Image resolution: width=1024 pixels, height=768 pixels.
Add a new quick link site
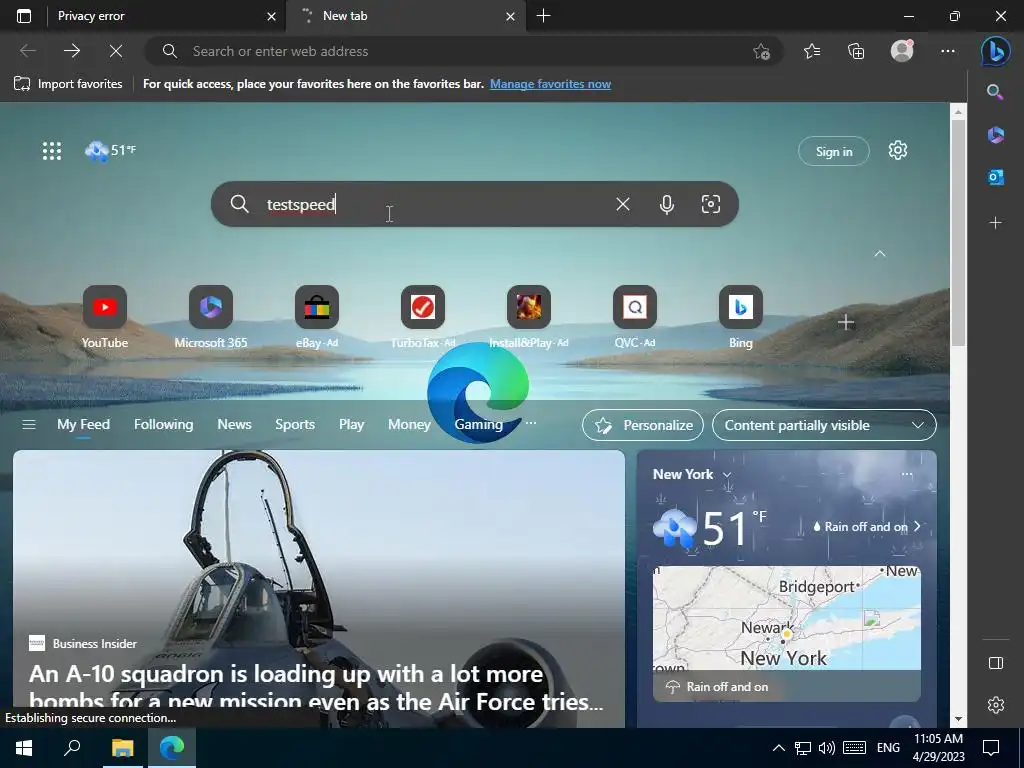coord(846,322)
